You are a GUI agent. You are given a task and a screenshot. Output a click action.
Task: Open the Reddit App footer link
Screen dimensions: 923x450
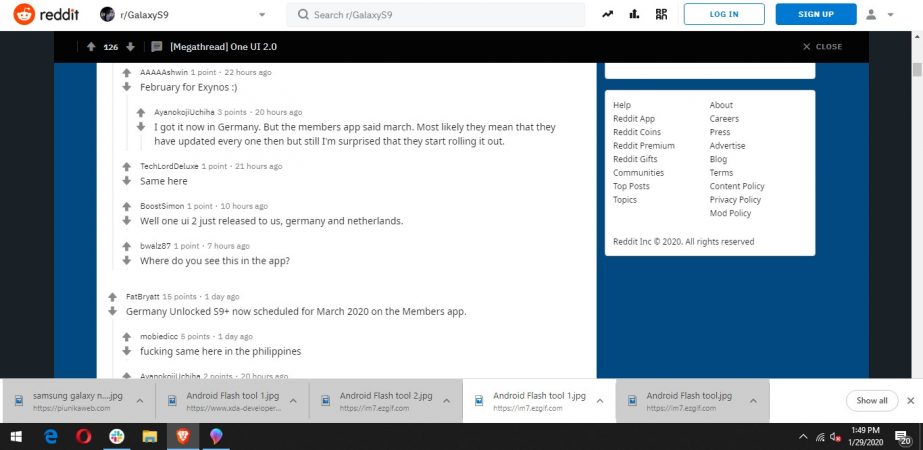coord(634,118)
